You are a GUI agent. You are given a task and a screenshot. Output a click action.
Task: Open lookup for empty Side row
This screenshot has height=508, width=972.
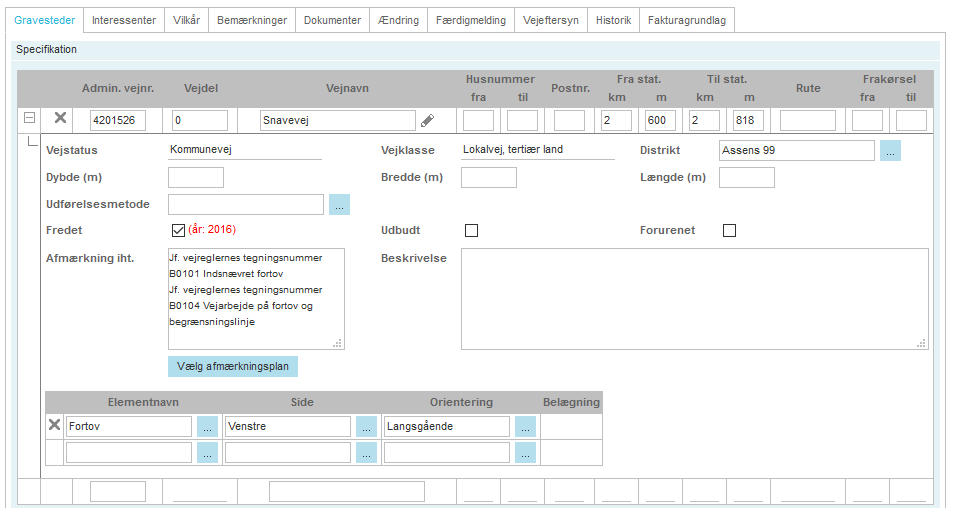point(366,453)
